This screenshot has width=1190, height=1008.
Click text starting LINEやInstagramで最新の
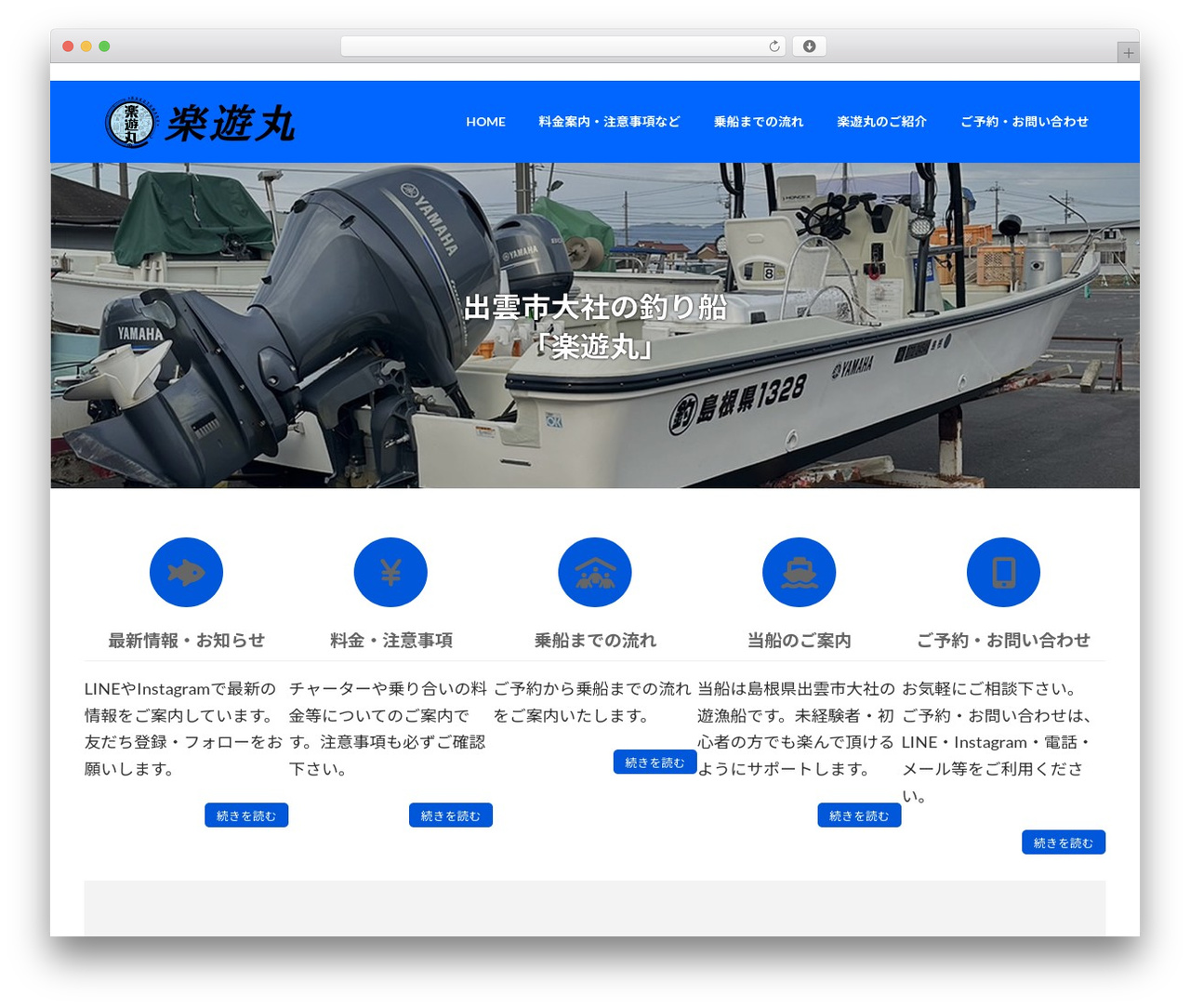click(183, 729)
